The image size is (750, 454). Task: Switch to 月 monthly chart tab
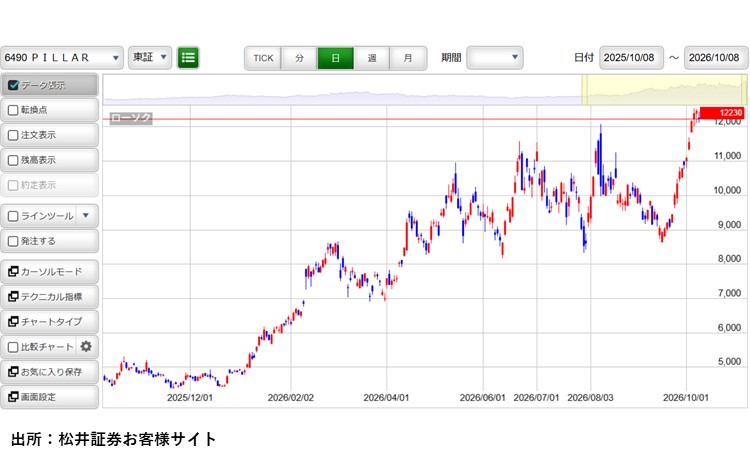[x=408, y=58]
